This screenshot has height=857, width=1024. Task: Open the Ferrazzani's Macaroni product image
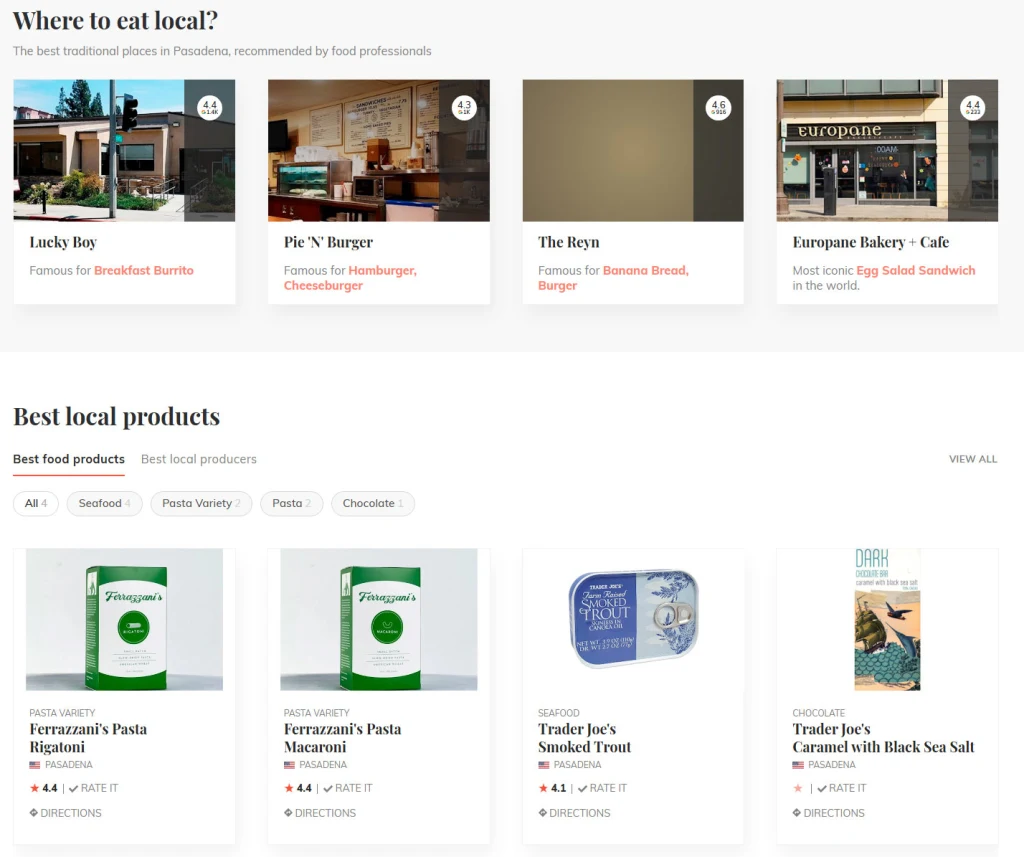click(x=379, y=619)
